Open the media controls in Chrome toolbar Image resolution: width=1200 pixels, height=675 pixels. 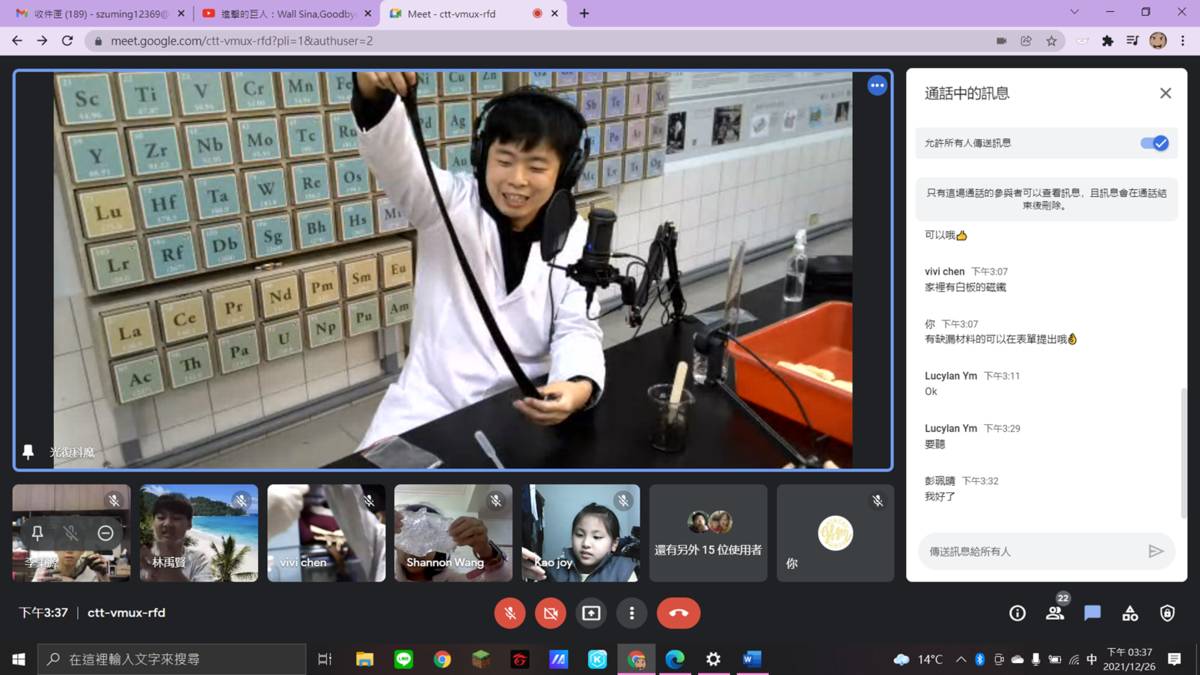click(x=1132, y=41)
